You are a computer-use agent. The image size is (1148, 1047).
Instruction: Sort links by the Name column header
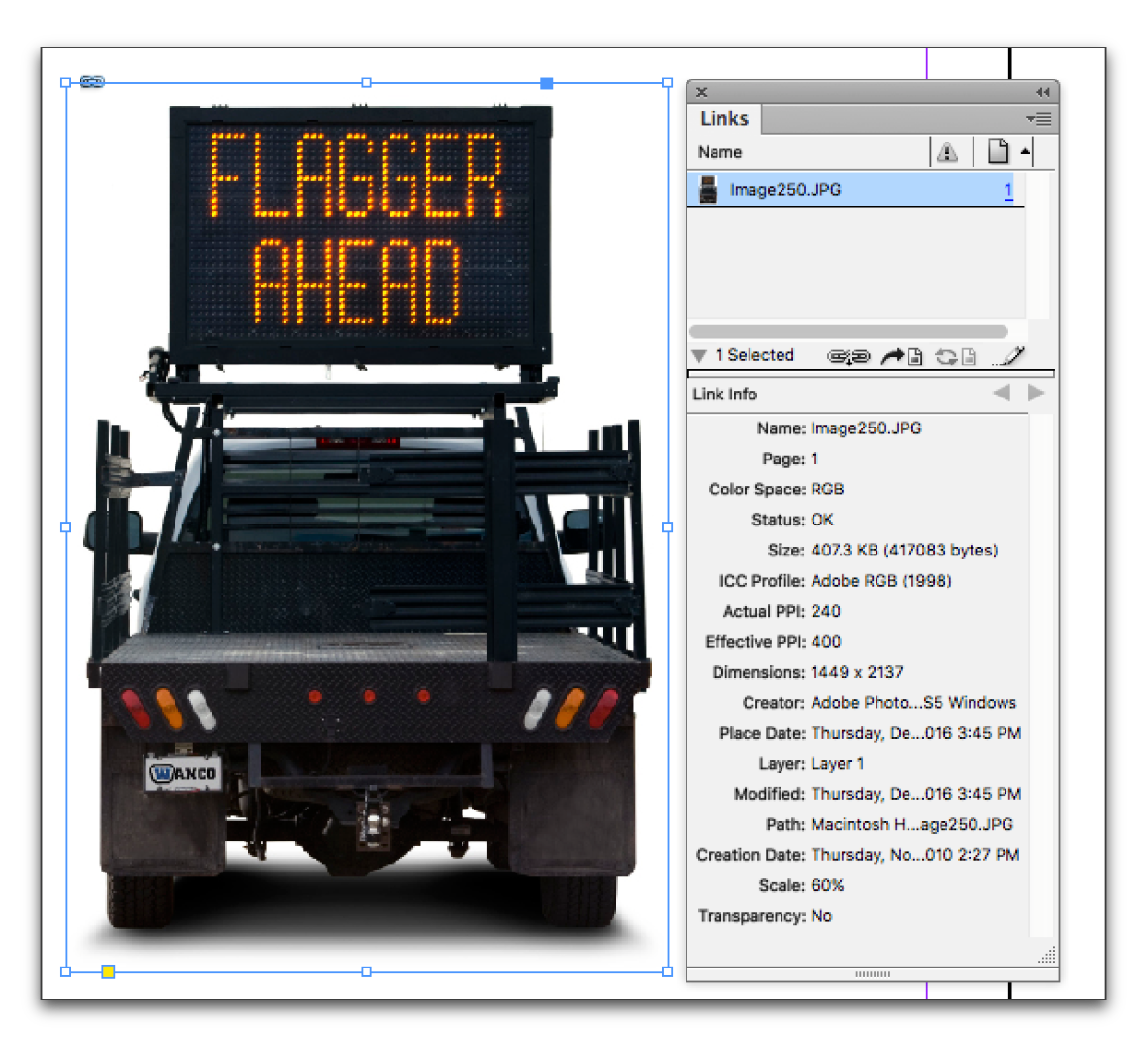point(719,152)
